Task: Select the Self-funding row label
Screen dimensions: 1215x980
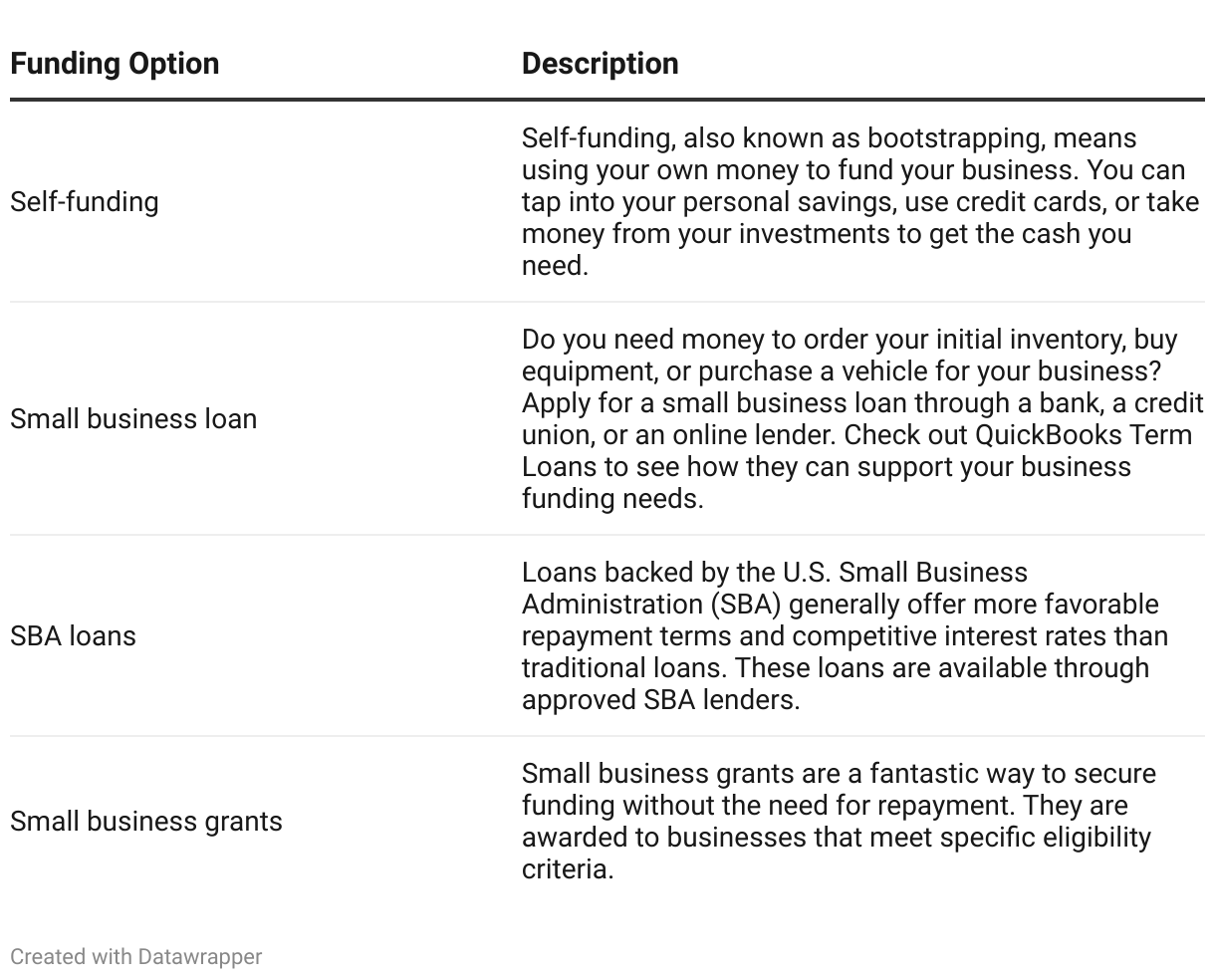Action: tap(85, 202)
